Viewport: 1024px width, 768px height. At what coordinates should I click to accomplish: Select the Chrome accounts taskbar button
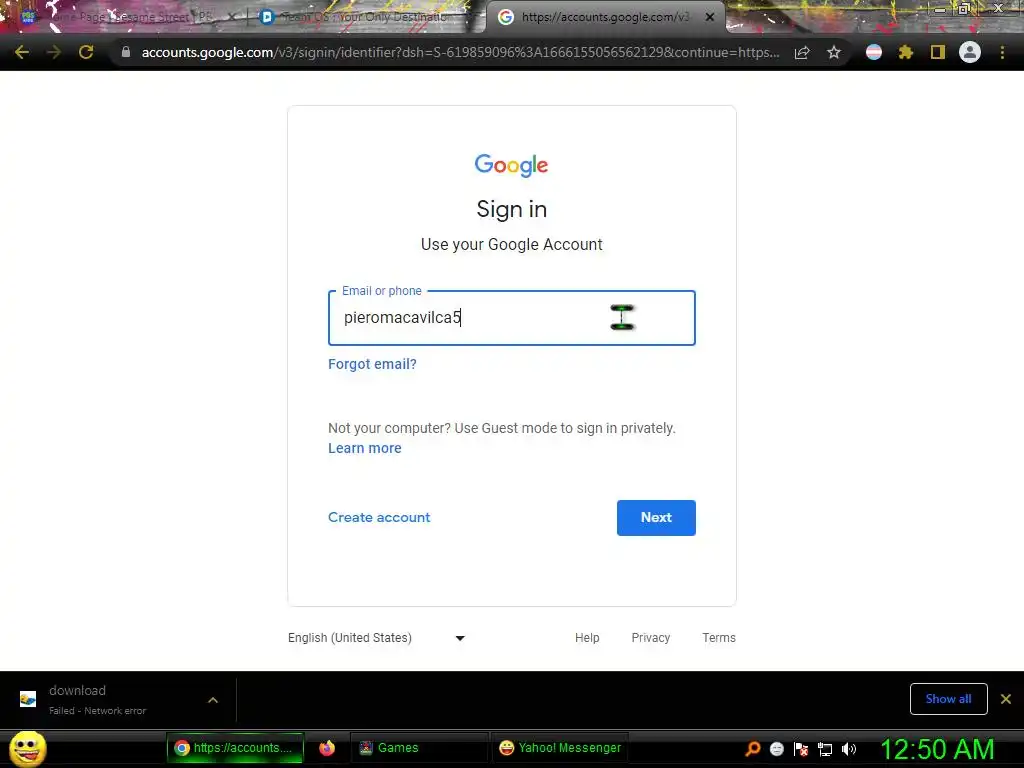pos(235,748)
